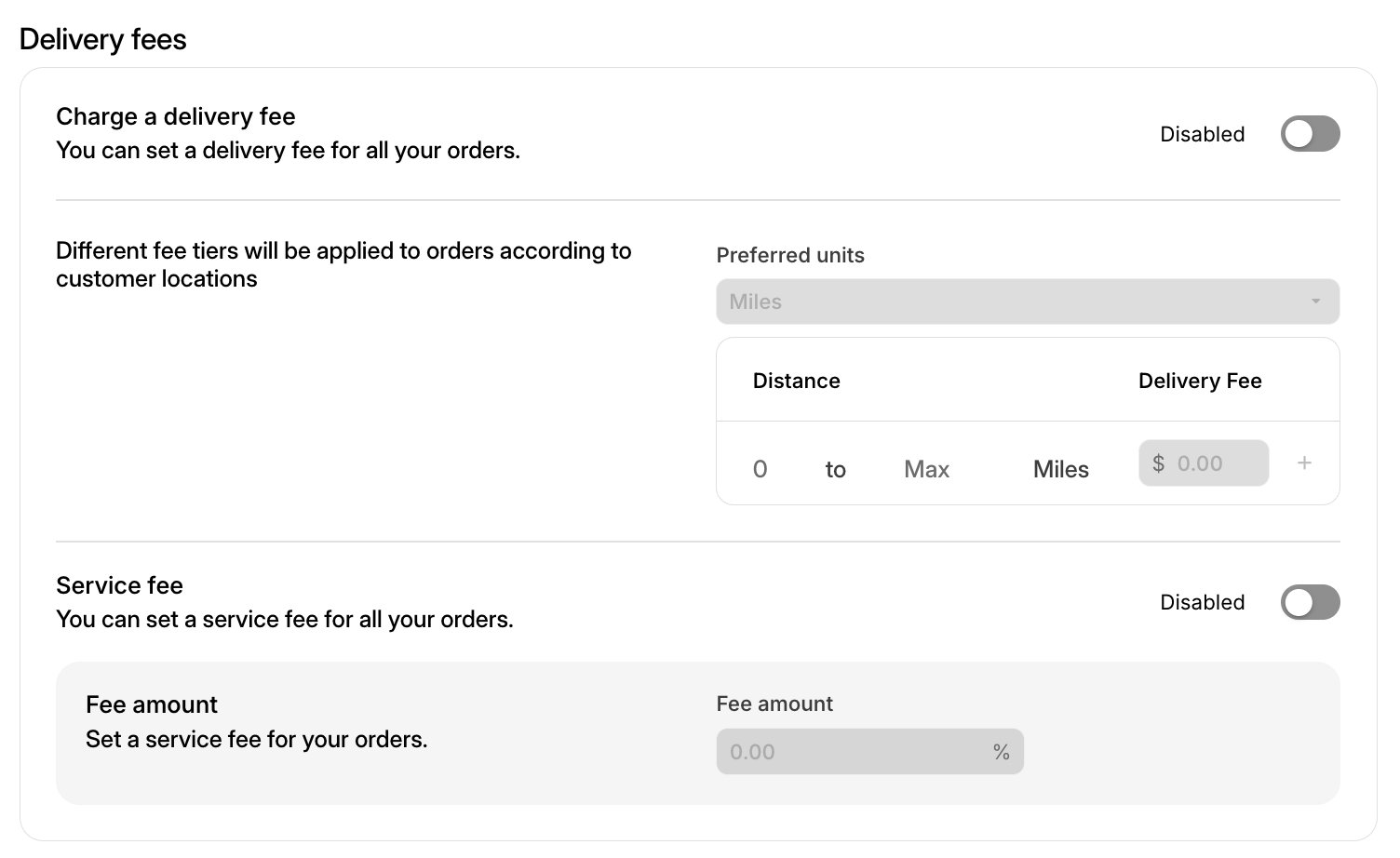This screenshot has width=1400, height=858.
Task: Click the Delivery Fee column header
Action: tap(1199, 381)
